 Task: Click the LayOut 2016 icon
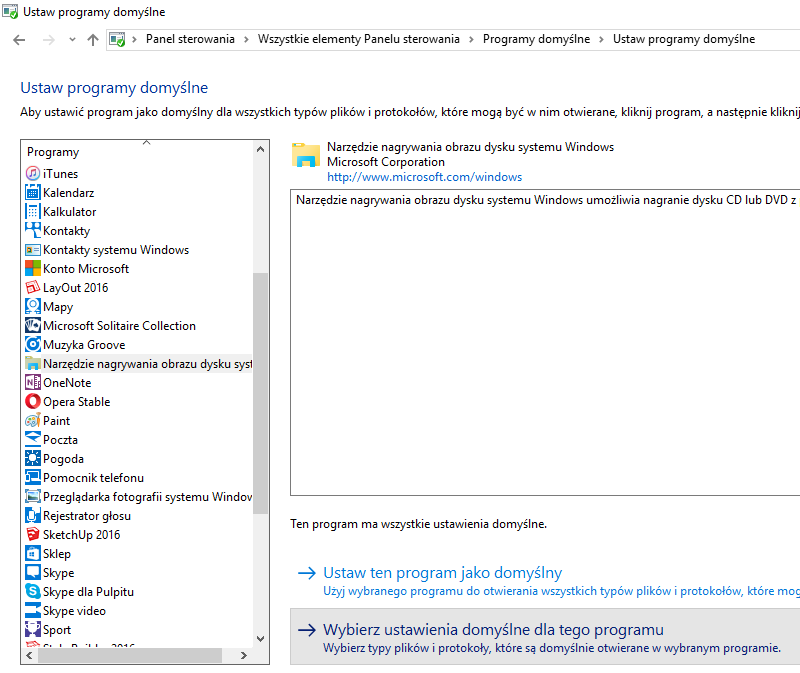pos(33,287)
